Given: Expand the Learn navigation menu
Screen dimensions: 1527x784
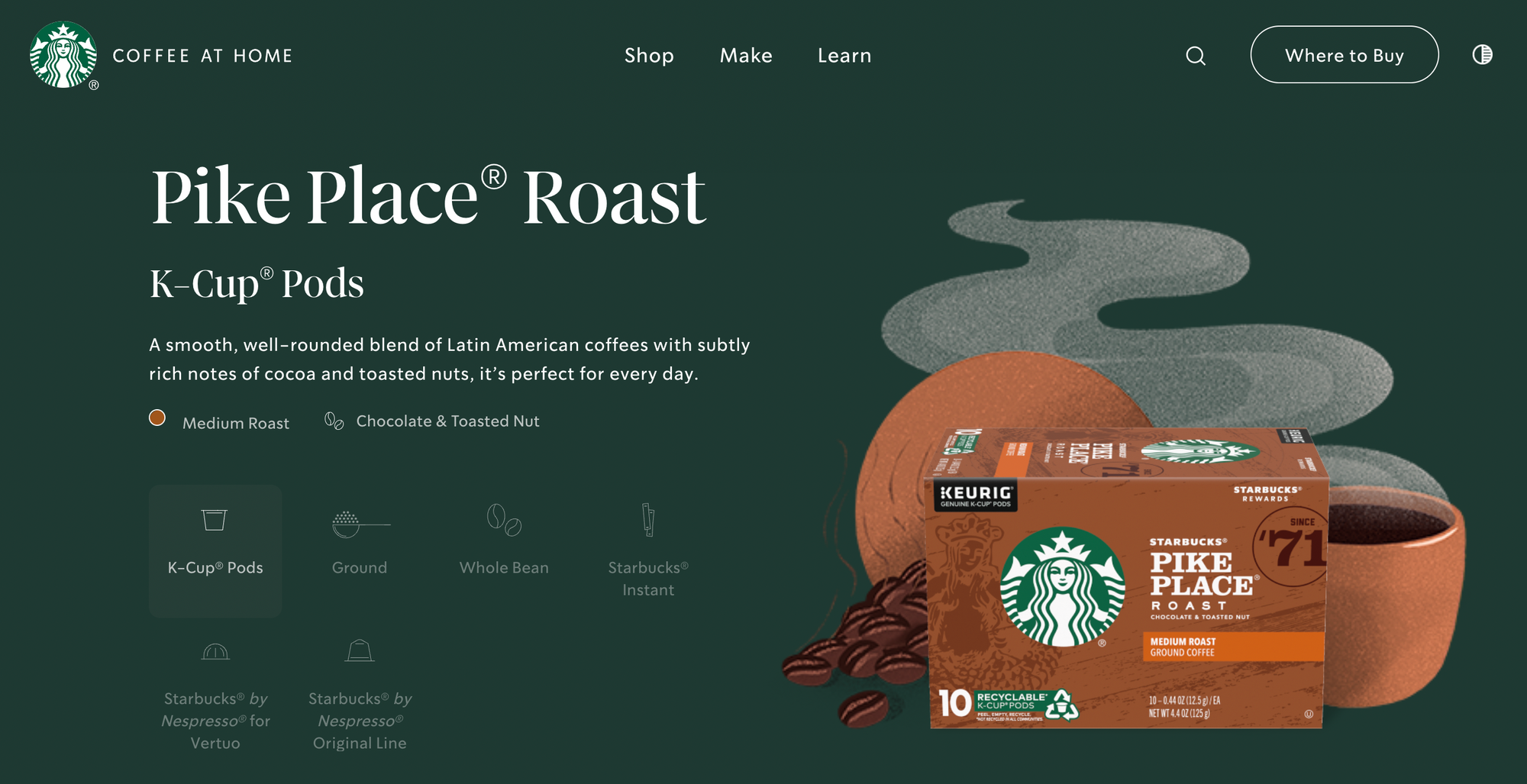Looking at the screenshot, I should [844, 56].
